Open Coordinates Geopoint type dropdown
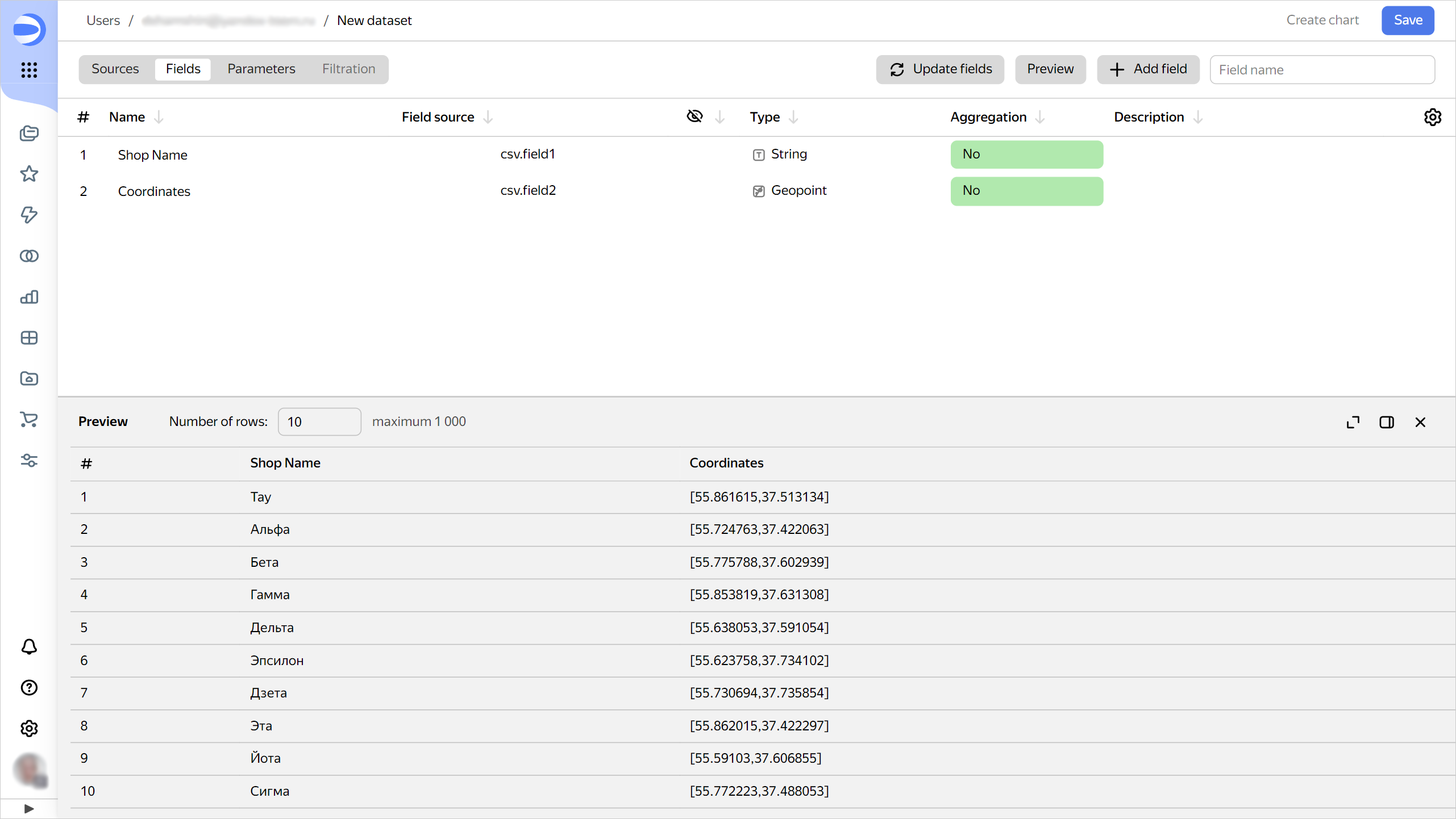1456x819 pixels. (798, 191)
